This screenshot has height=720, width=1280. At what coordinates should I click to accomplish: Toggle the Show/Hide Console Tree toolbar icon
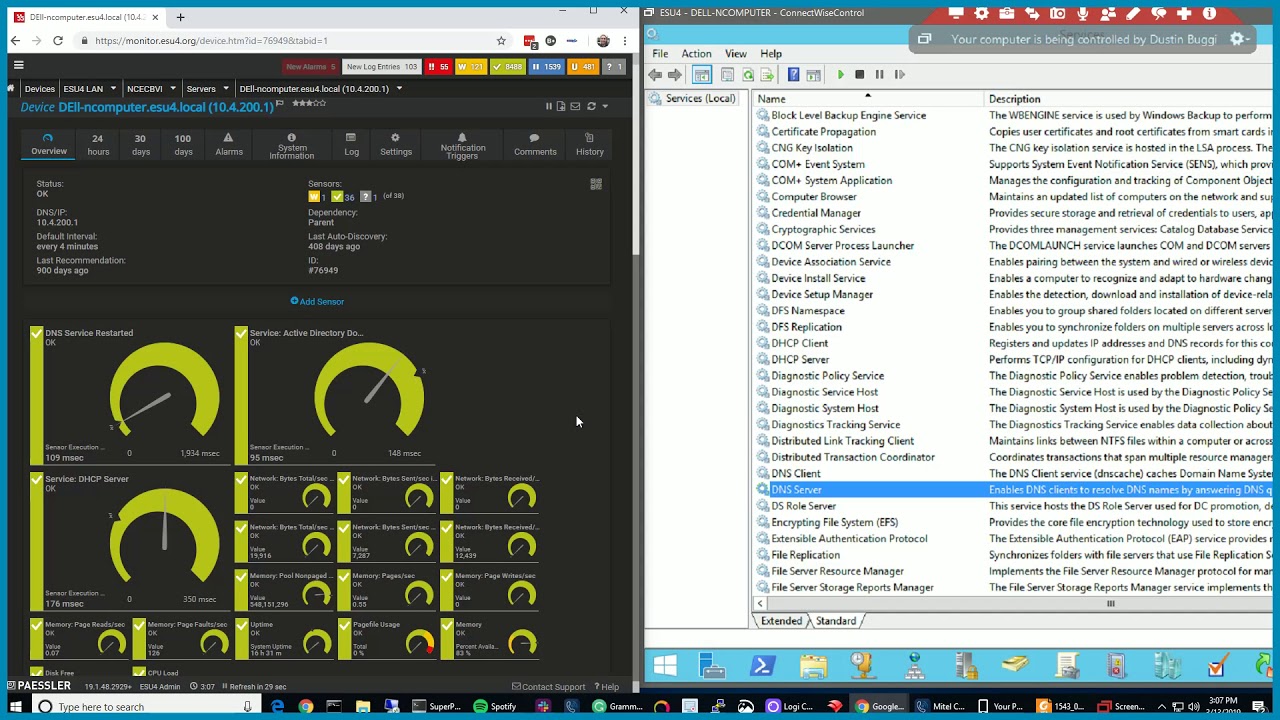coord(702,75)
